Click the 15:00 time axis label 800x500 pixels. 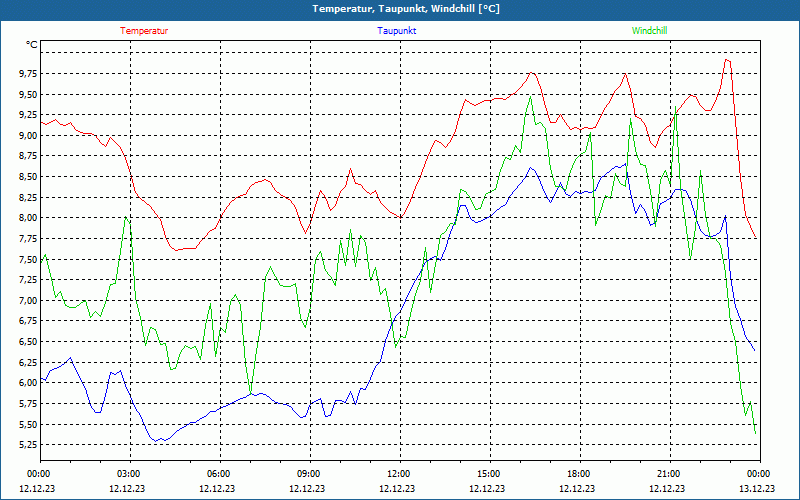(x=490, y=474)
